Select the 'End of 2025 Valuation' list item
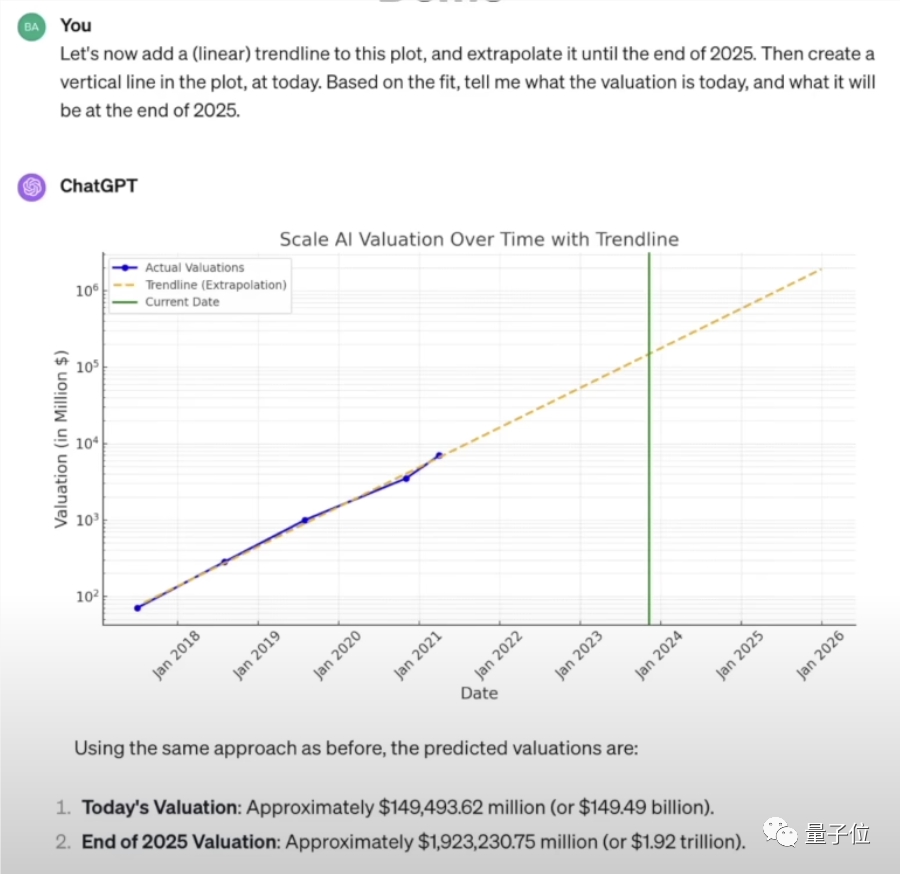 click(413, 842)
